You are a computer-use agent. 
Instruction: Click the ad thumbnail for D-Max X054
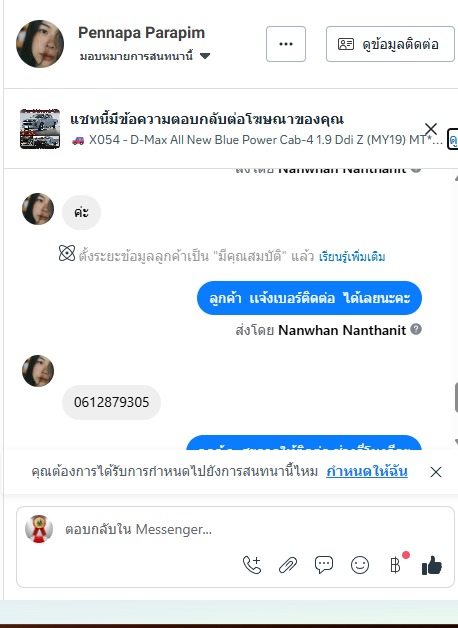[x=40, y=129]
